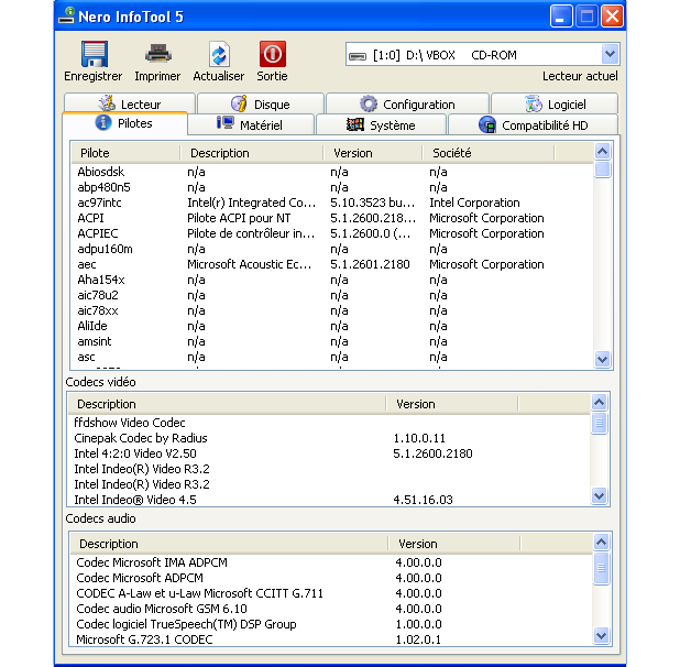Viewport: 680px width, 667px height.
Task: Select the AliIde driver row
Action: 332,326
